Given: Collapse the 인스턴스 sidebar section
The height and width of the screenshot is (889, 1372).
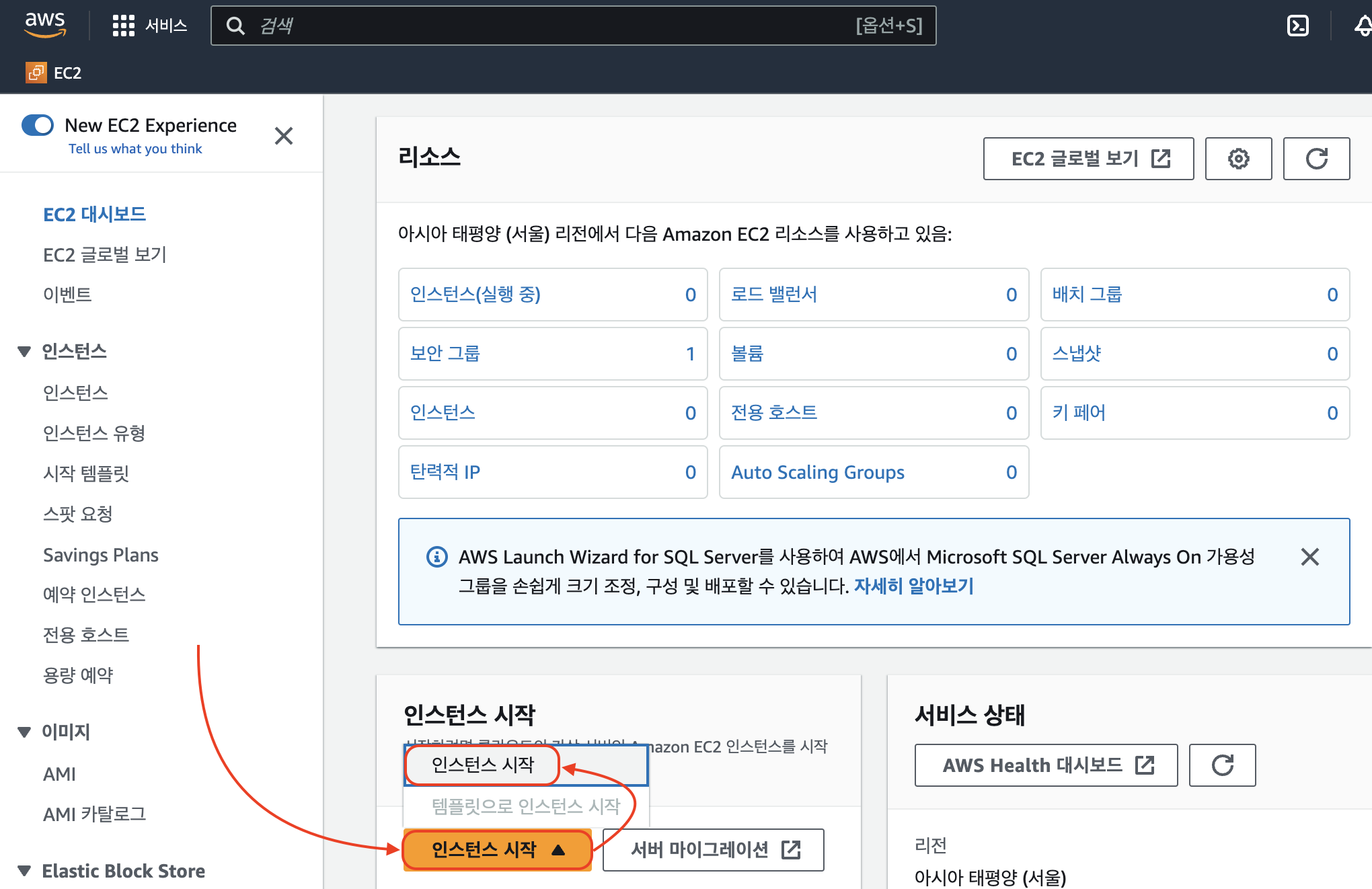Looking at the screenshot, I should 24,351.
